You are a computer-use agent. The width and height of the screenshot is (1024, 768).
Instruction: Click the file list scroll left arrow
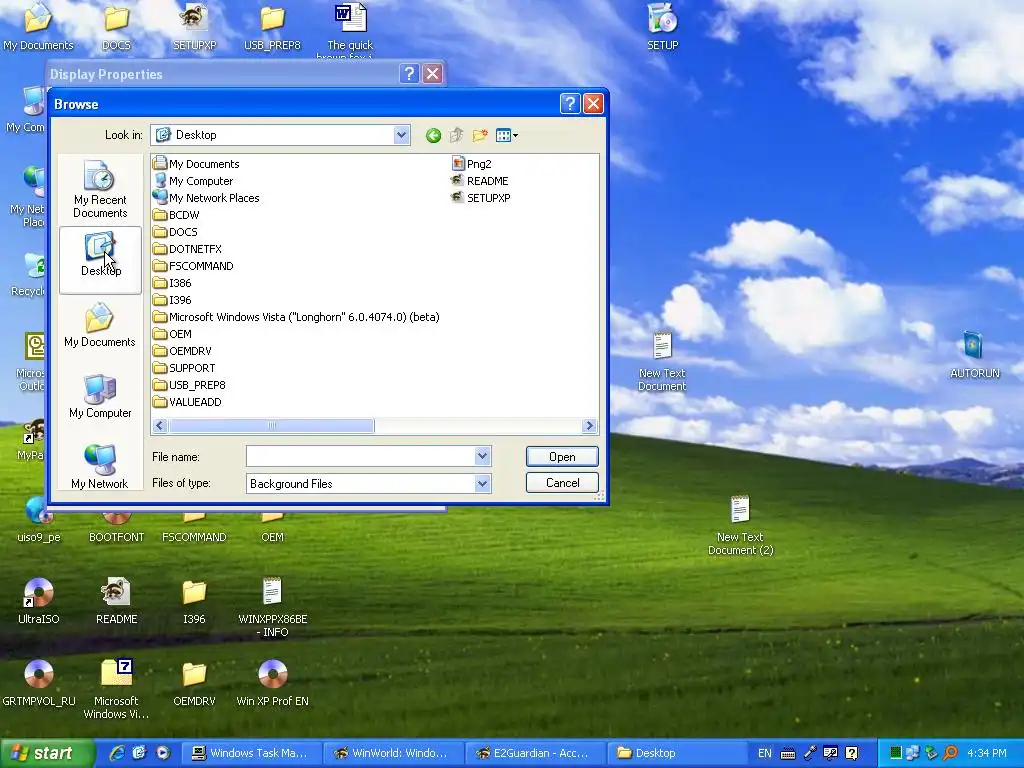point(159,426)
